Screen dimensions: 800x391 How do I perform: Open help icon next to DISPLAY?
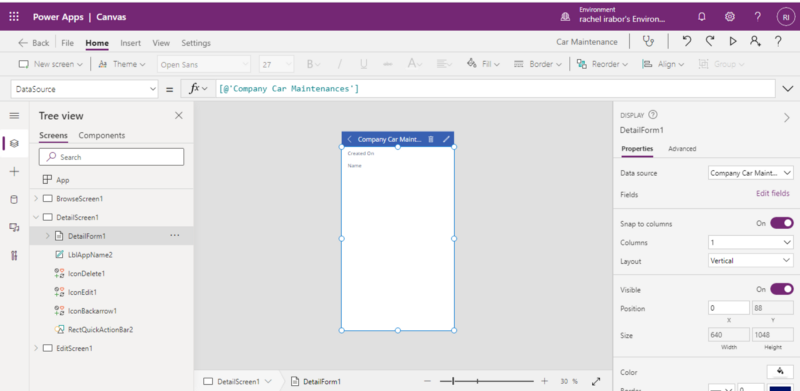pos(653,115)
